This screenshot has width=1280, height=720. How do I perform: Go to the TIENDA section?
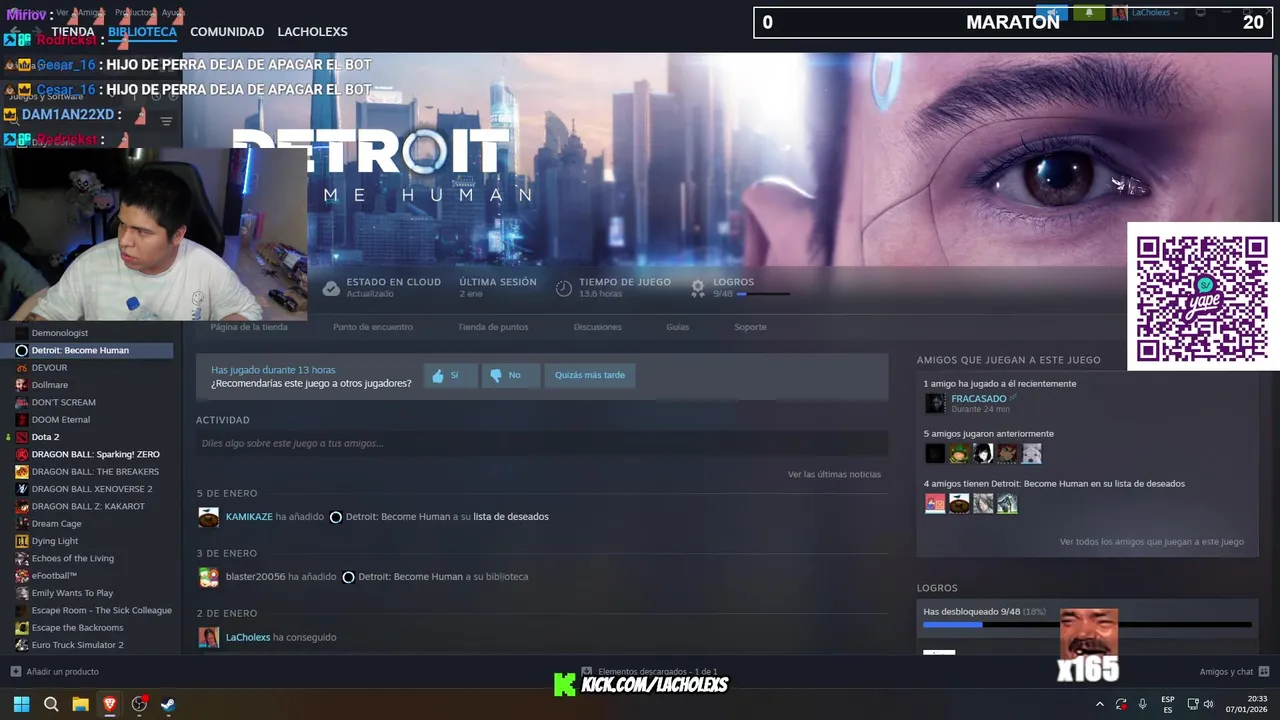pyautogui.click(x=73, y=32)
